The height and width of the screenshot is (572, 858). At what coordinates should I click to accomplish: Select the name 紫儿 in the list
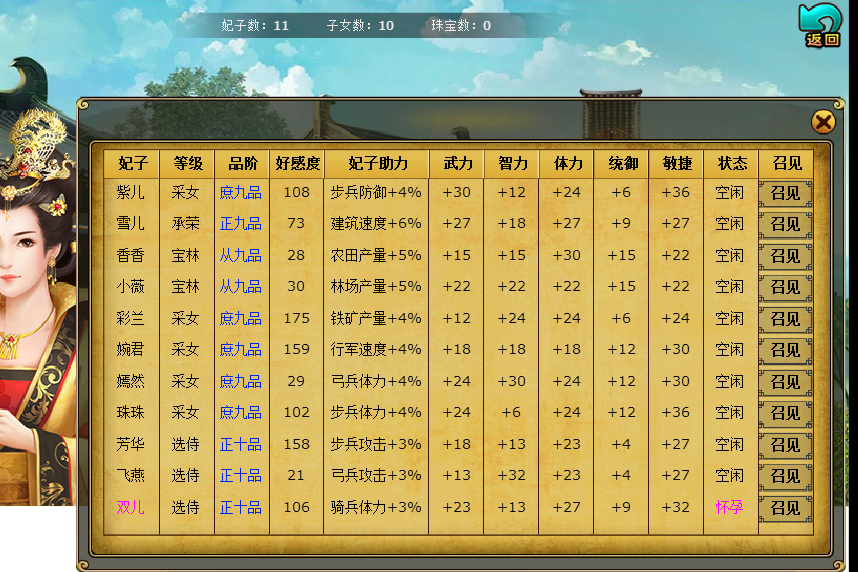click(130, 193)
